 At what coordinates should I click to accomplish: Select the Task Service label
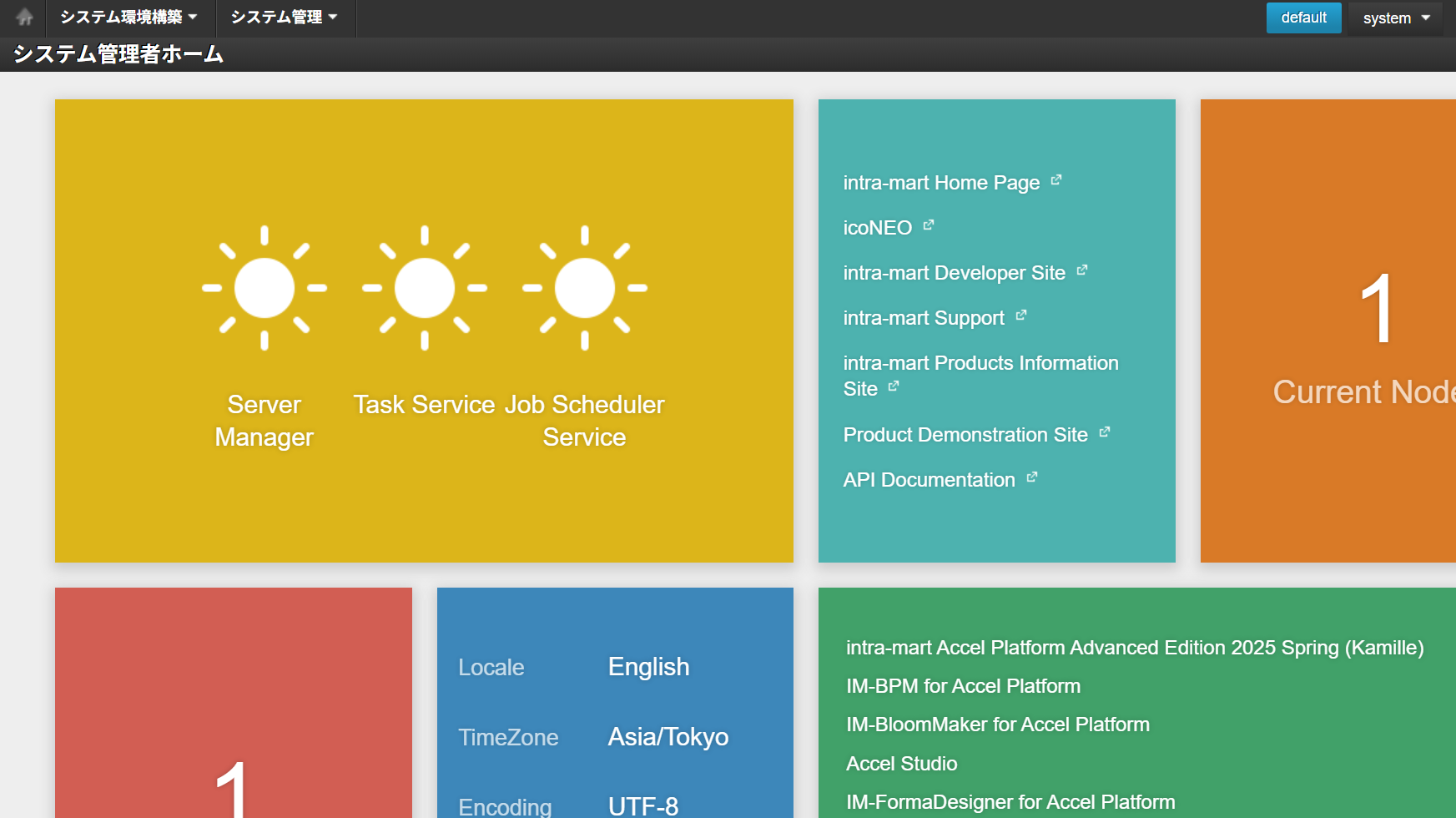point(424,405)
